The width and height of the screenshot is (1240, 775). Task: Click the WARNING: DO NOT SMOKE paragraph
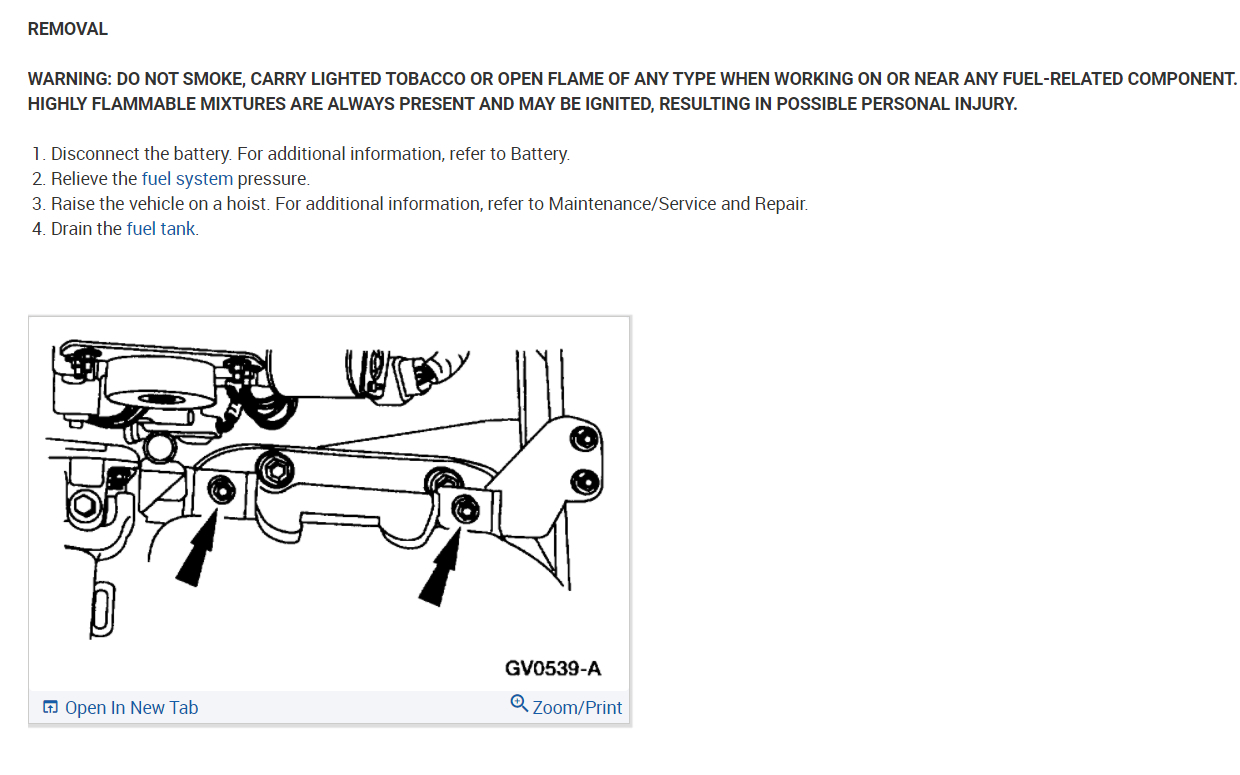pyautogui.click(x=632, y=91)
